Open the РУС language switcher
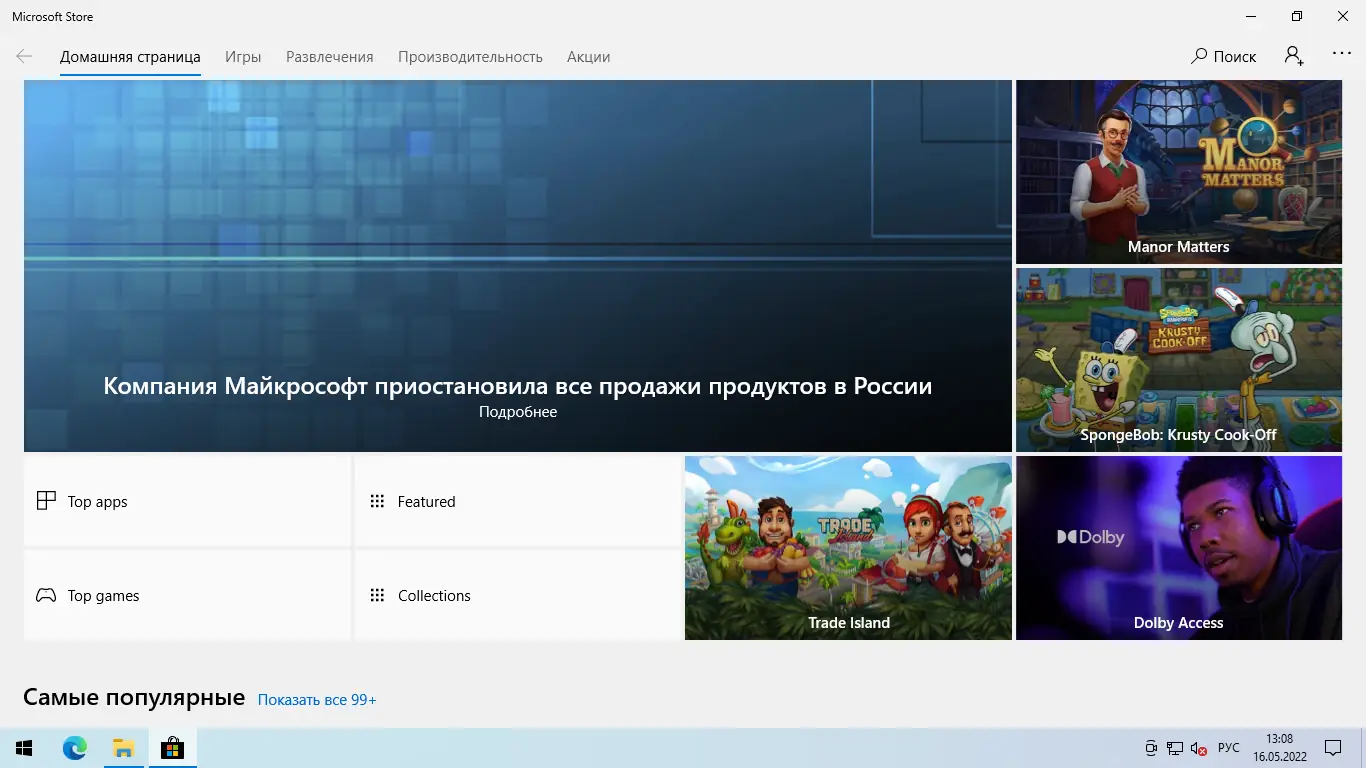The image size is (1366, 768). click(x=1227, y=747)
